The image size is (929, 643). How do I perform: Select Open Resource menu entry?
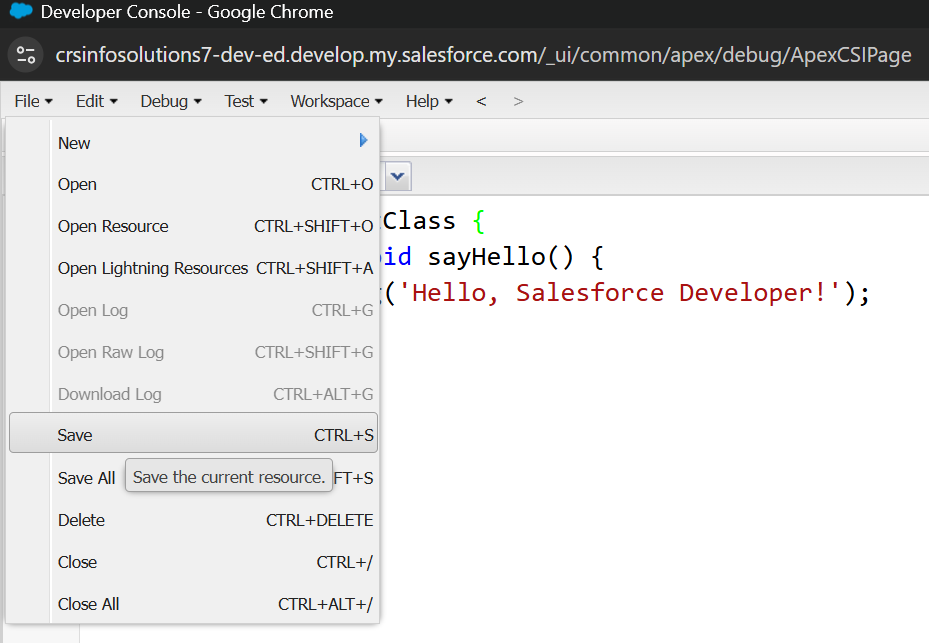point(113,226)
